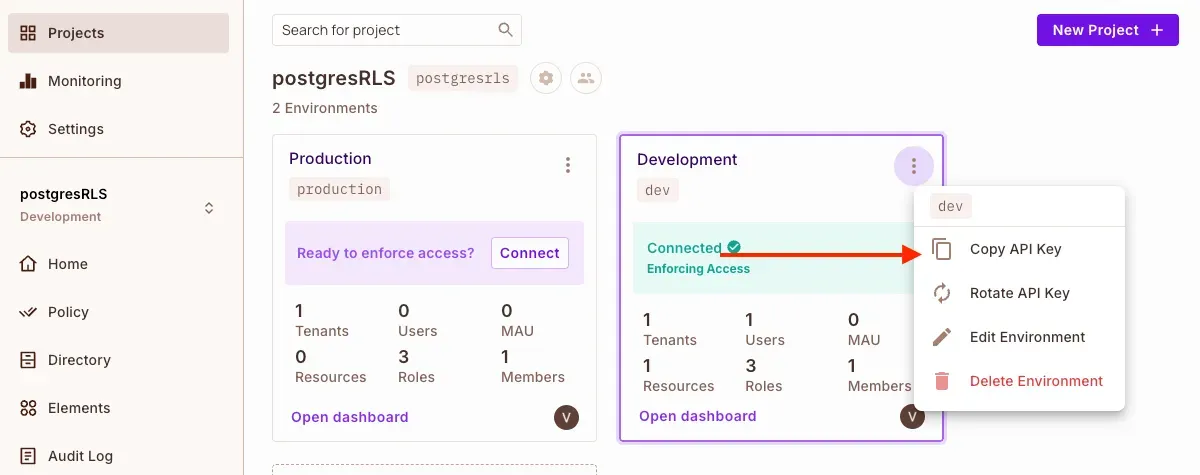Screen dimensions: 1200x475
Task: Click the rotate arrows icon in the menu
Action: 941,293
